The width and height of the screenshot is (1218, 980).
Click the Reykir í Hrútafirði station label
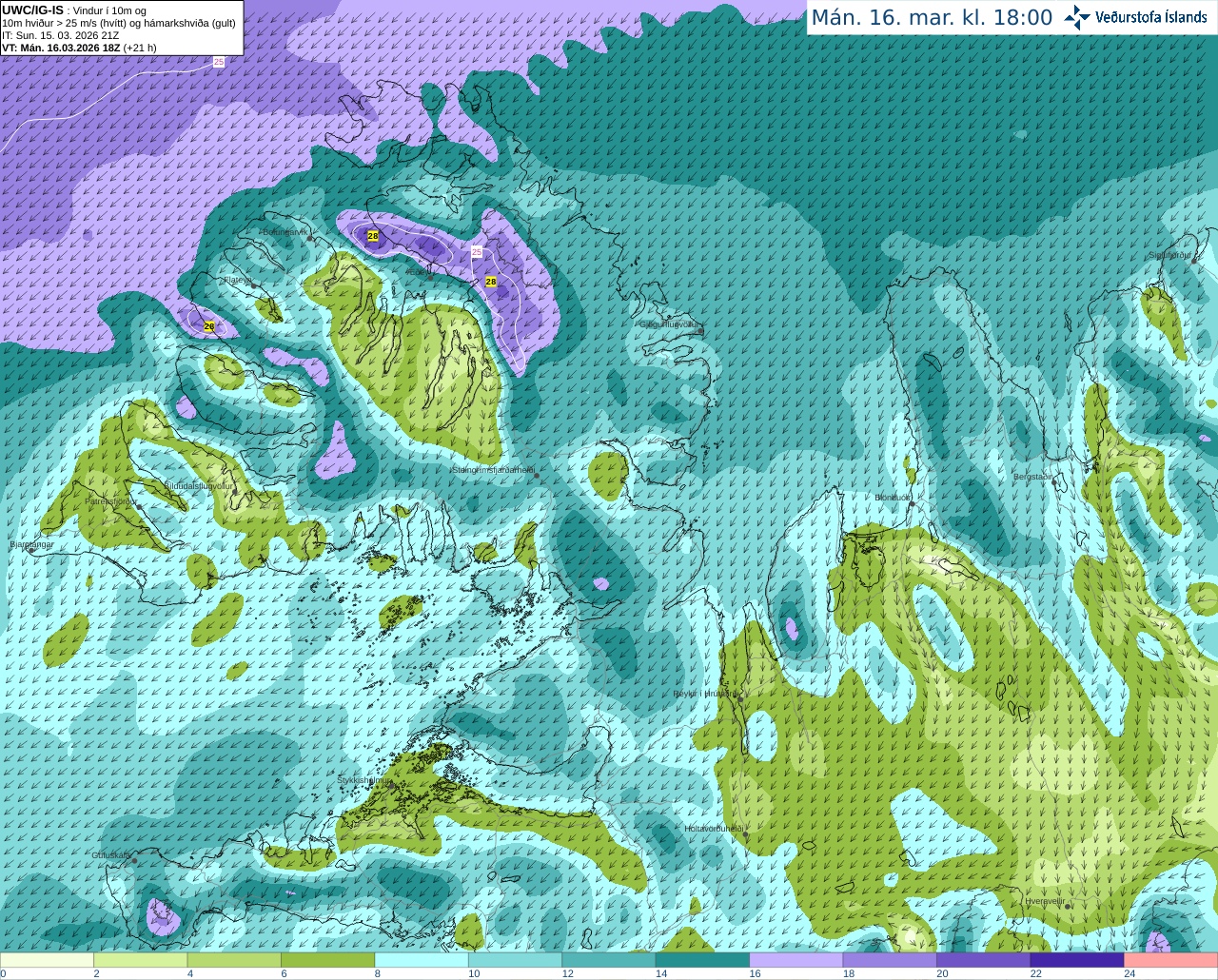[x=705, y=694]
